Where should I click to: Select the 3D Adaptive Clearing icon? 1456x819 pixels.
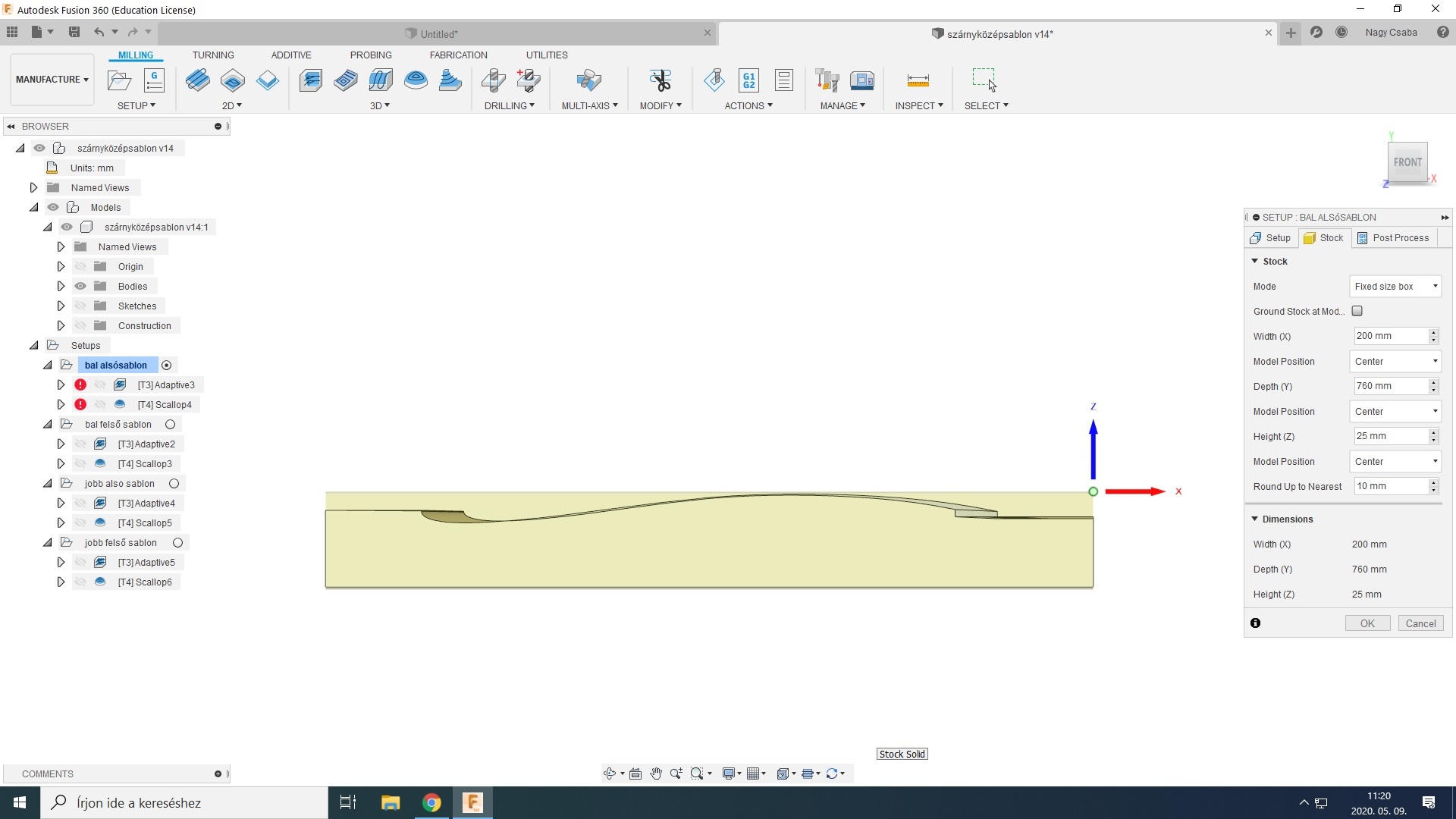click(311, 80)
